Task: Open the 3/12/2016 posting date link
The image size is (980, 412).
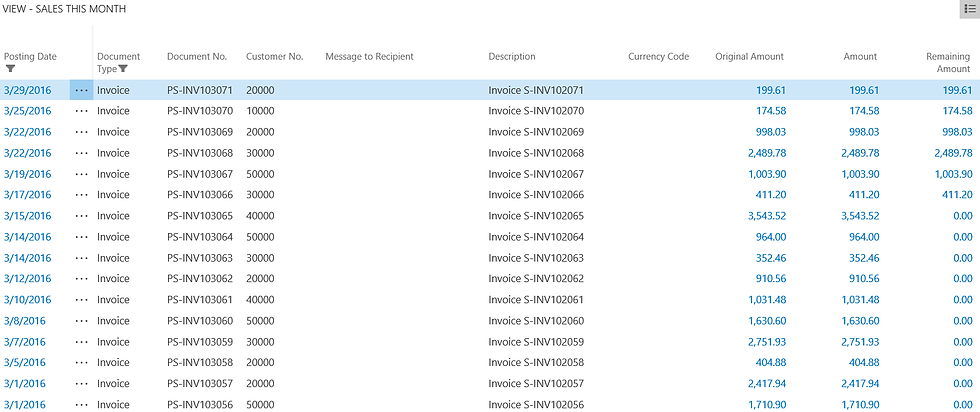Action: [28, 279]
